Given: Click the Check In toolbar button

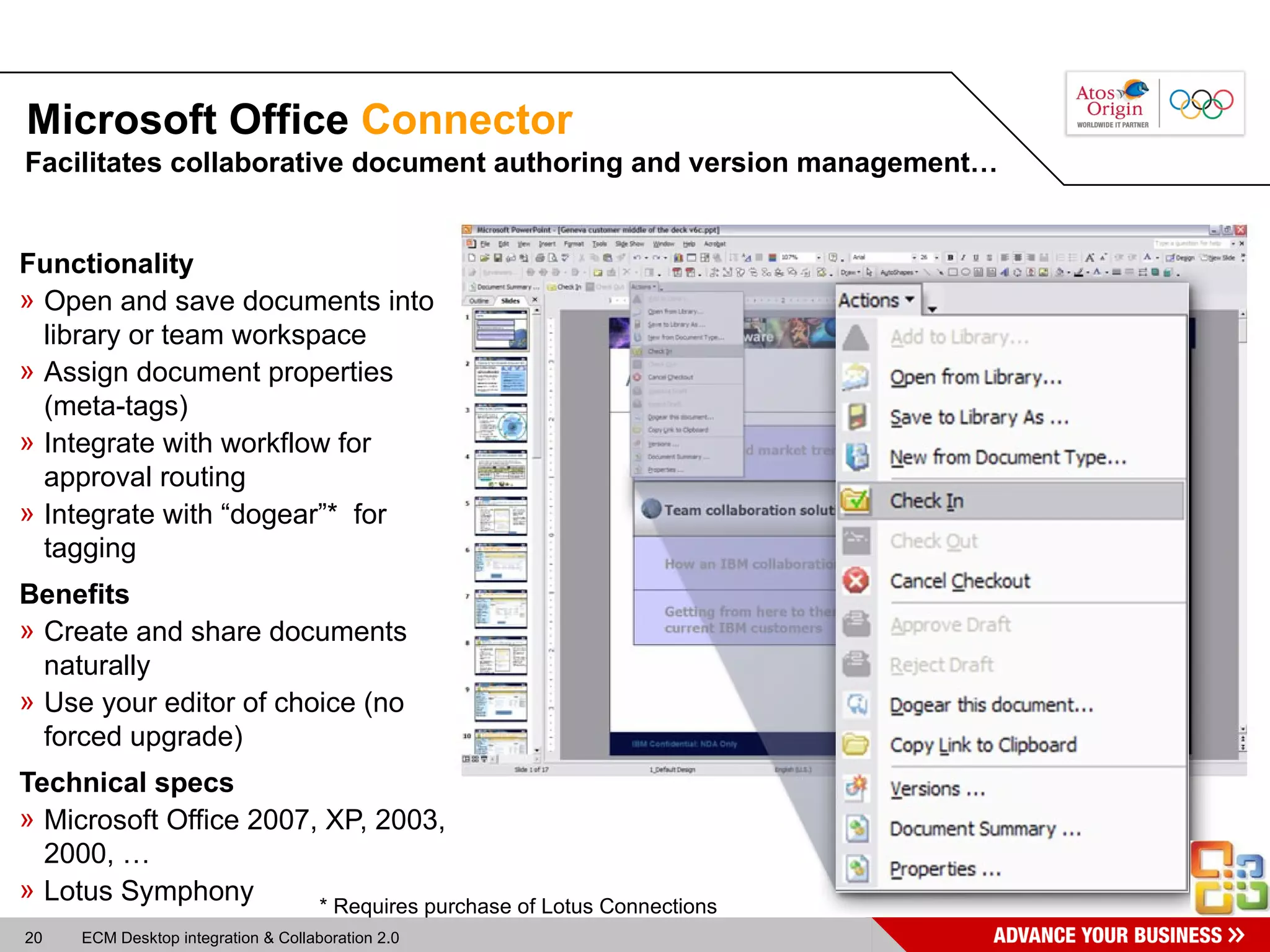Looking at the screenshot, I should click(564, 287).
